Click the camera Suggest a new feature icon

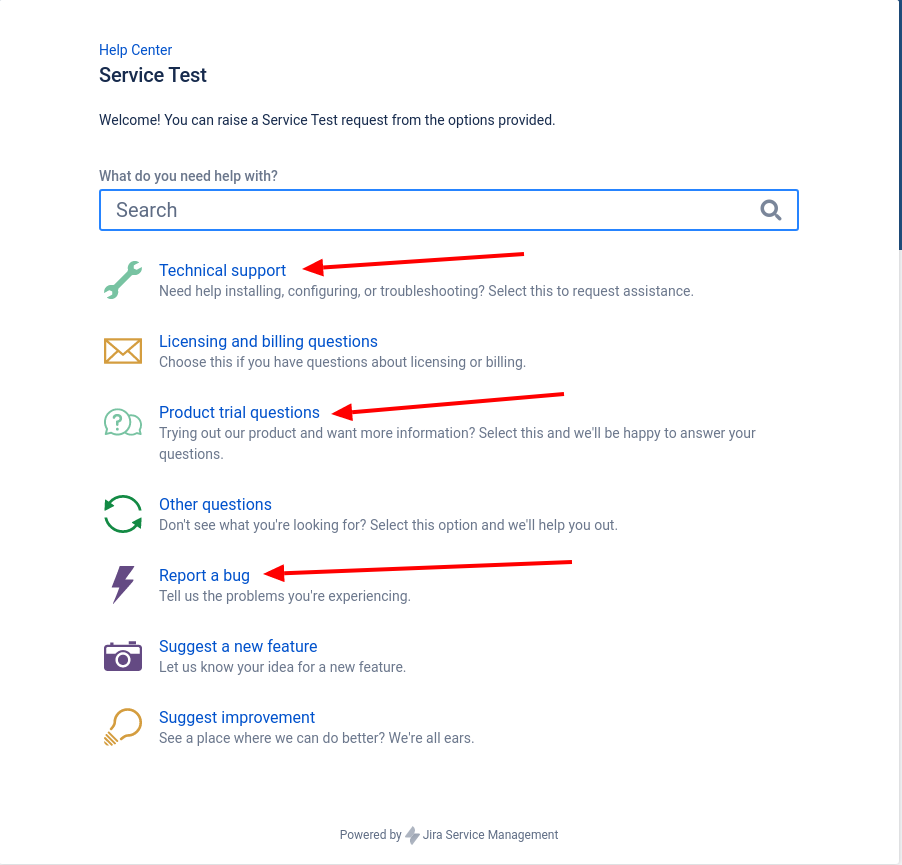tap(123, 656)
